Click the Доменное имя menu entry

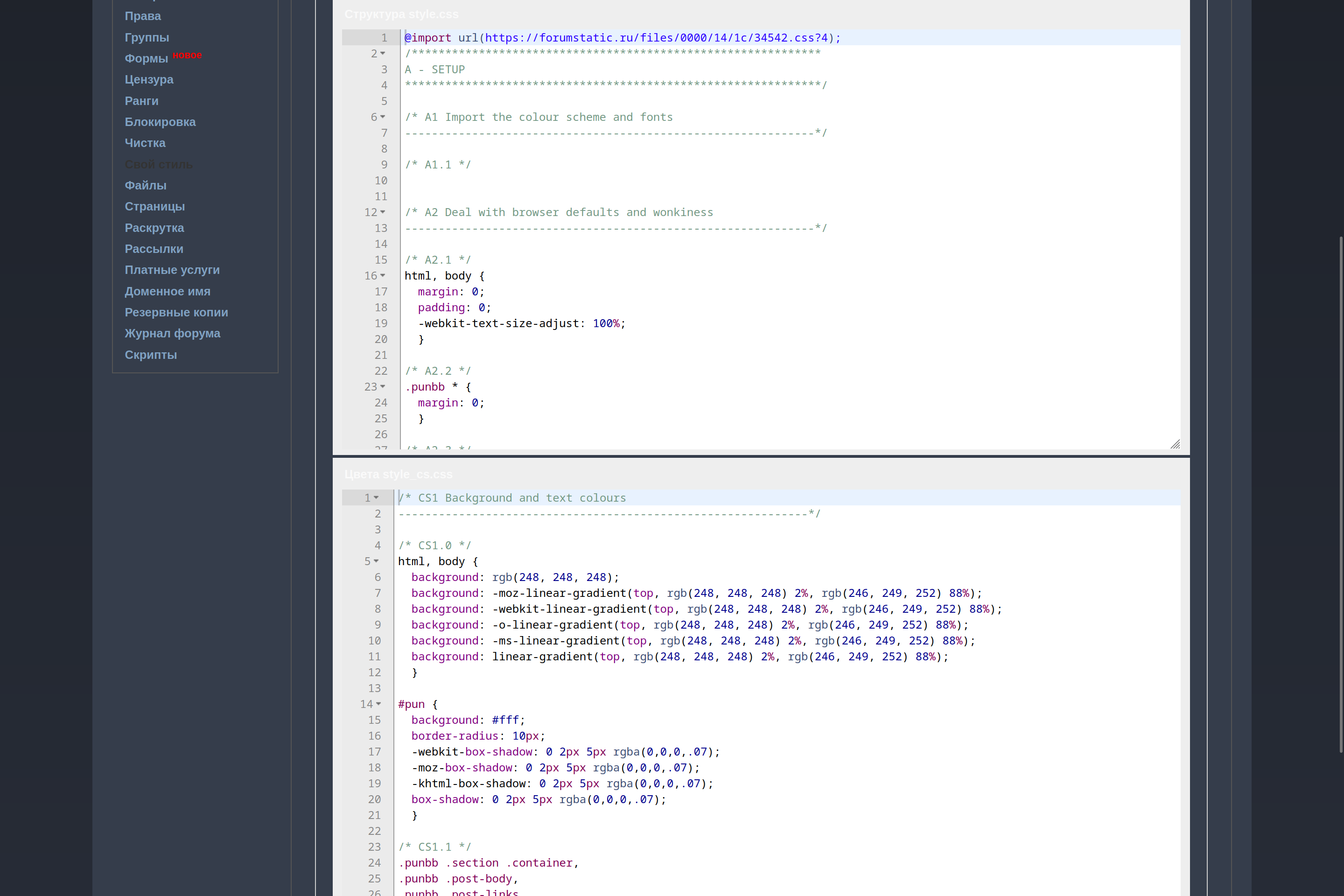point(168,291)
